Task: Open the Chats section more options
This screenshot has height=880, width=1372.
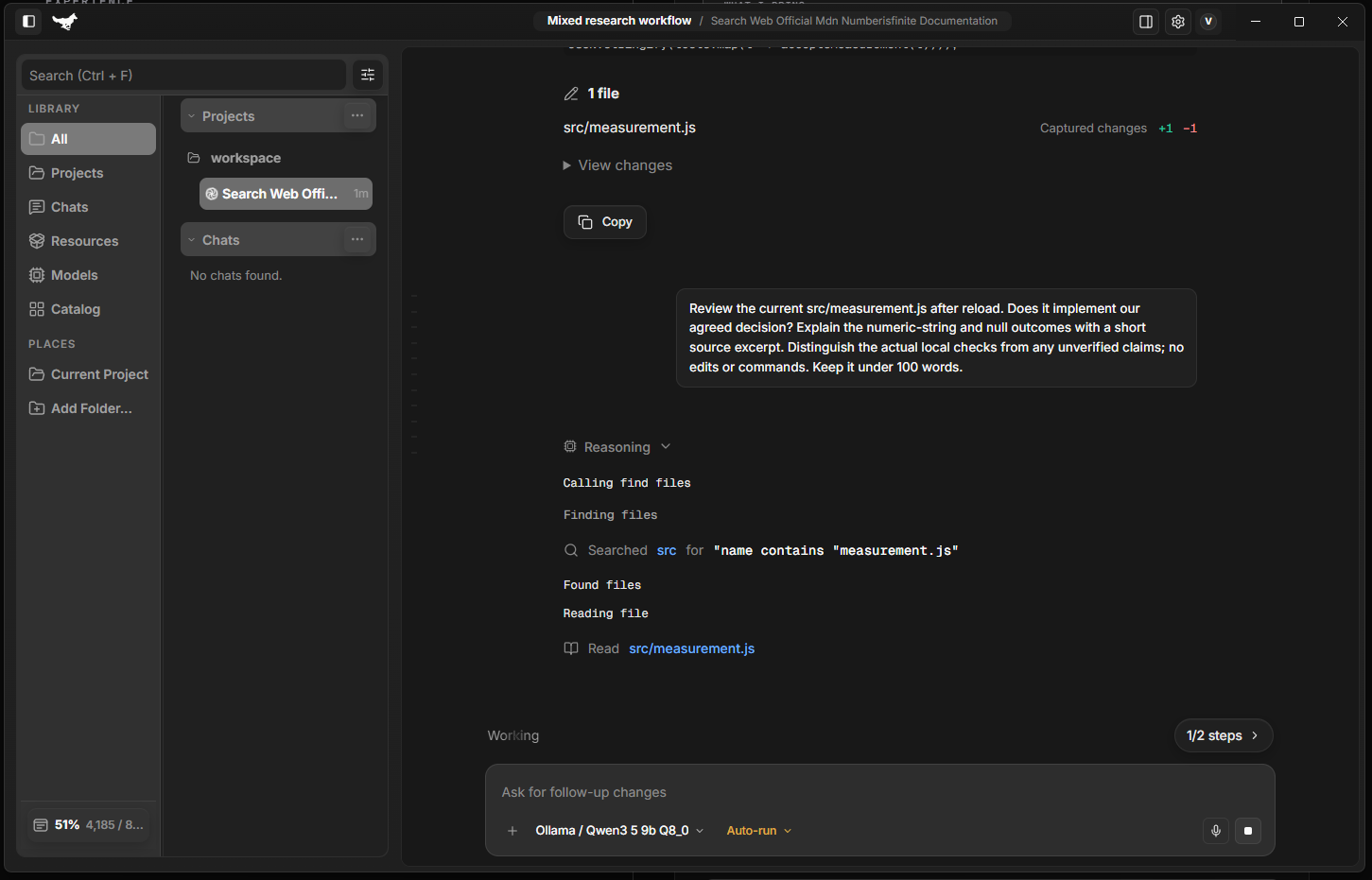Action: pyautogui.click(x=356, y=239)
